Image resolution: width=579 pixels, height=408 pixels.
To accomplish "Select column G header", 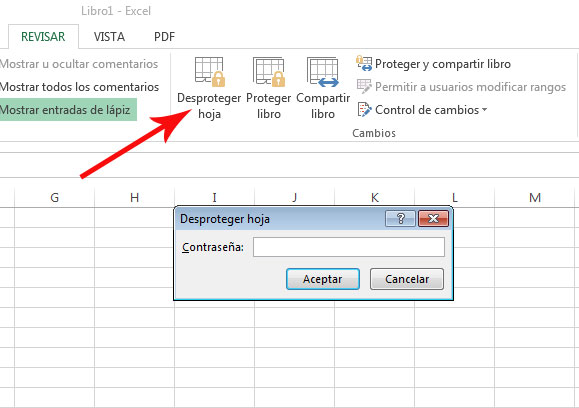I will coord(55,198).
